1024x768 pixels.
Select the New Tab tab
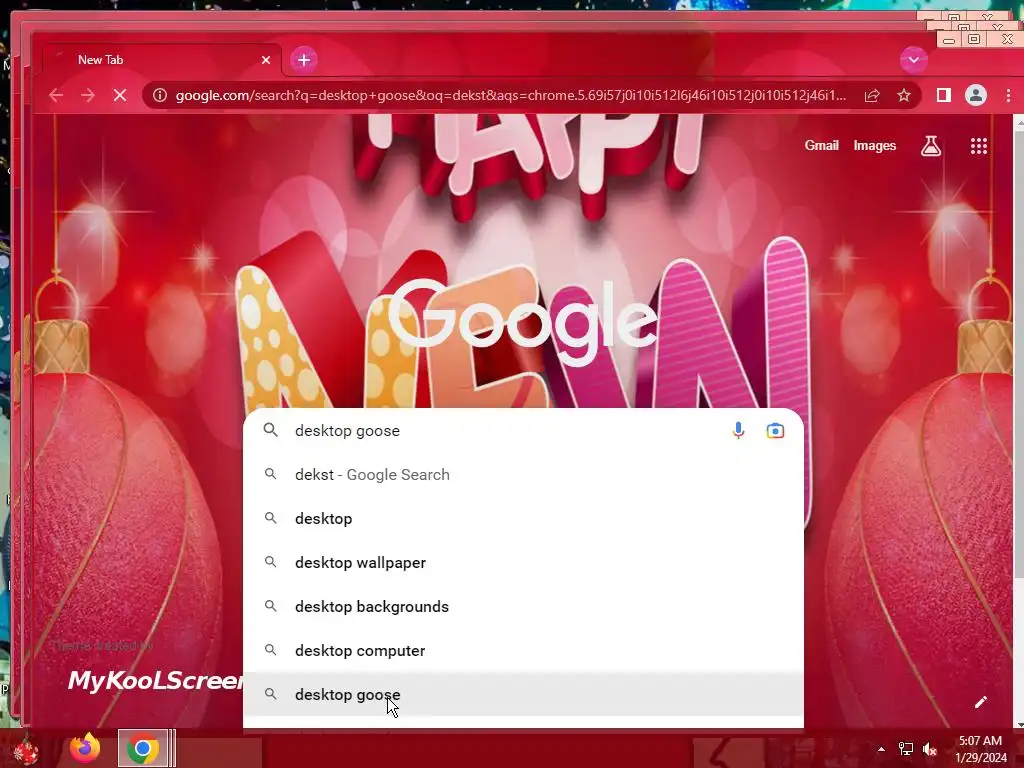click(163, 60)
